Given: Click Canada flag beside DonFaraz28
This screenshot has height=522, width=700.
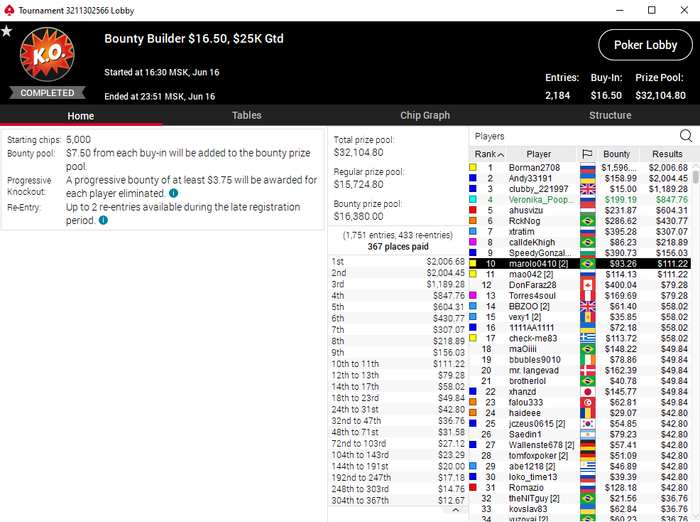Looking at the screenshot, I should pos(588,285).
